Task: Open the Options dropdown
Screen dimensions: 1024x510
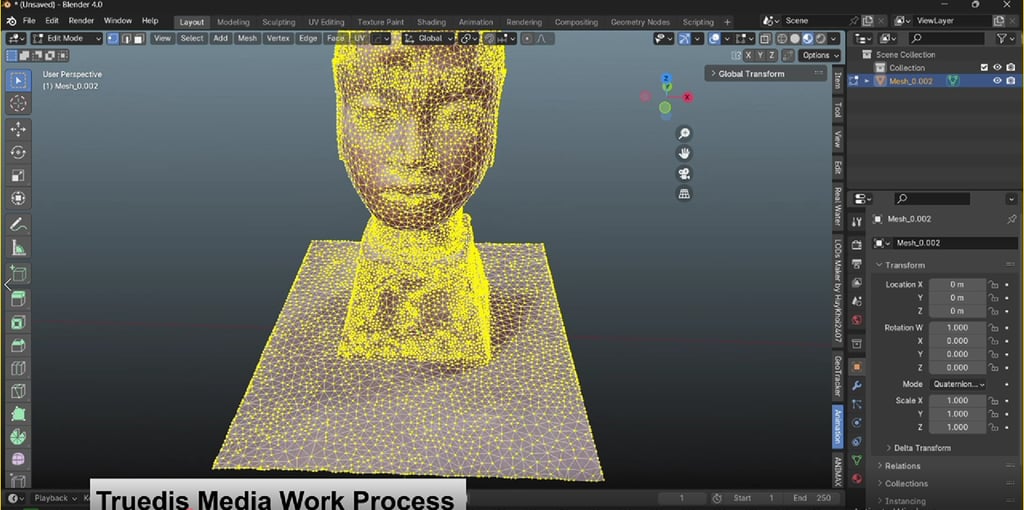Action: (x=819, y=56)
